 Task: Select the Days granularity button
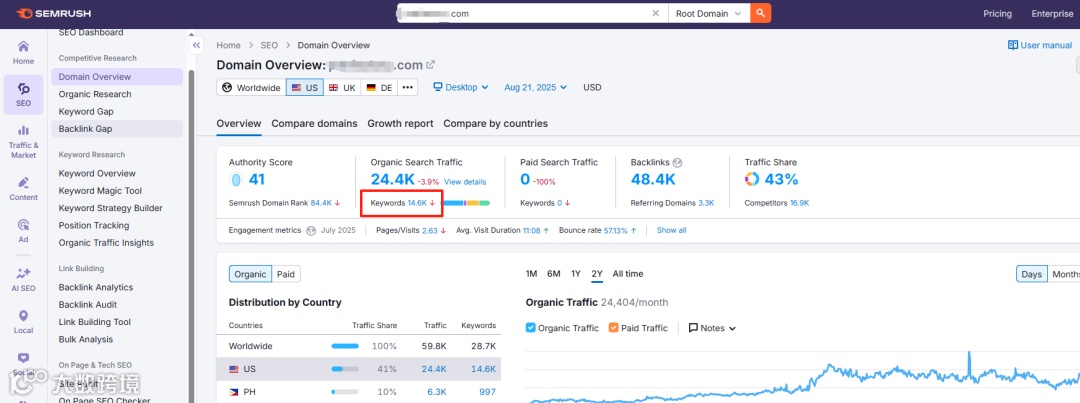[x=1032, y=274]
